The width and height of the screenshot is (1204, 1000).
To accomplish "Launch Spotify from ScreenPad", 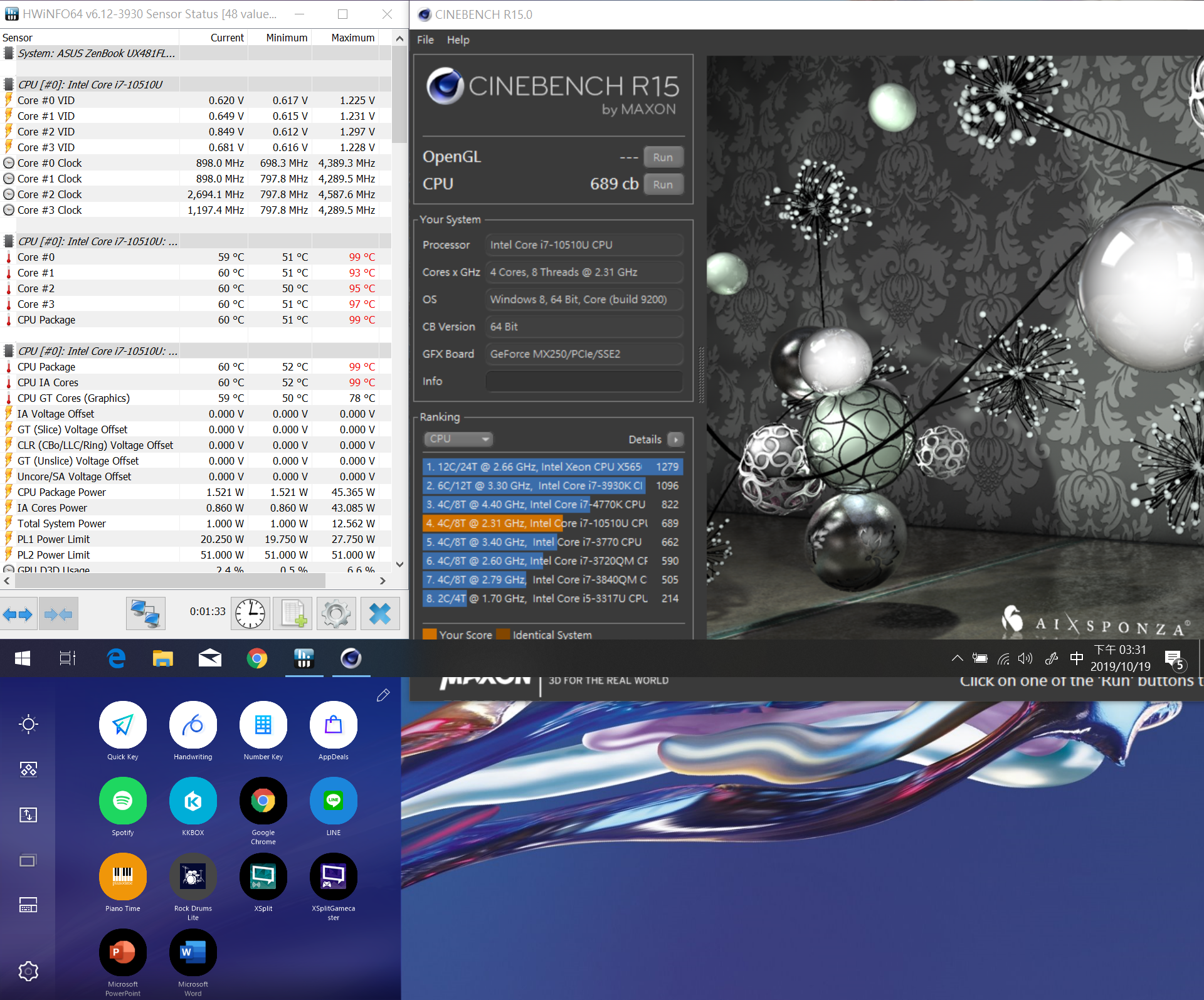I will 123,801.
